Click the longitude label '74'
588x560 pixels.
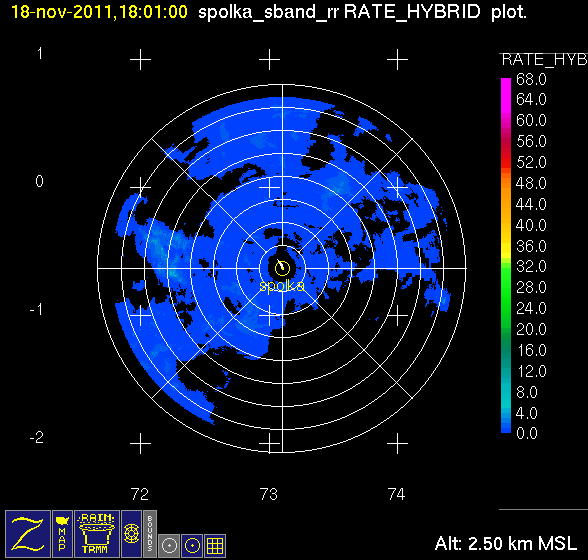tap(397, 494)
